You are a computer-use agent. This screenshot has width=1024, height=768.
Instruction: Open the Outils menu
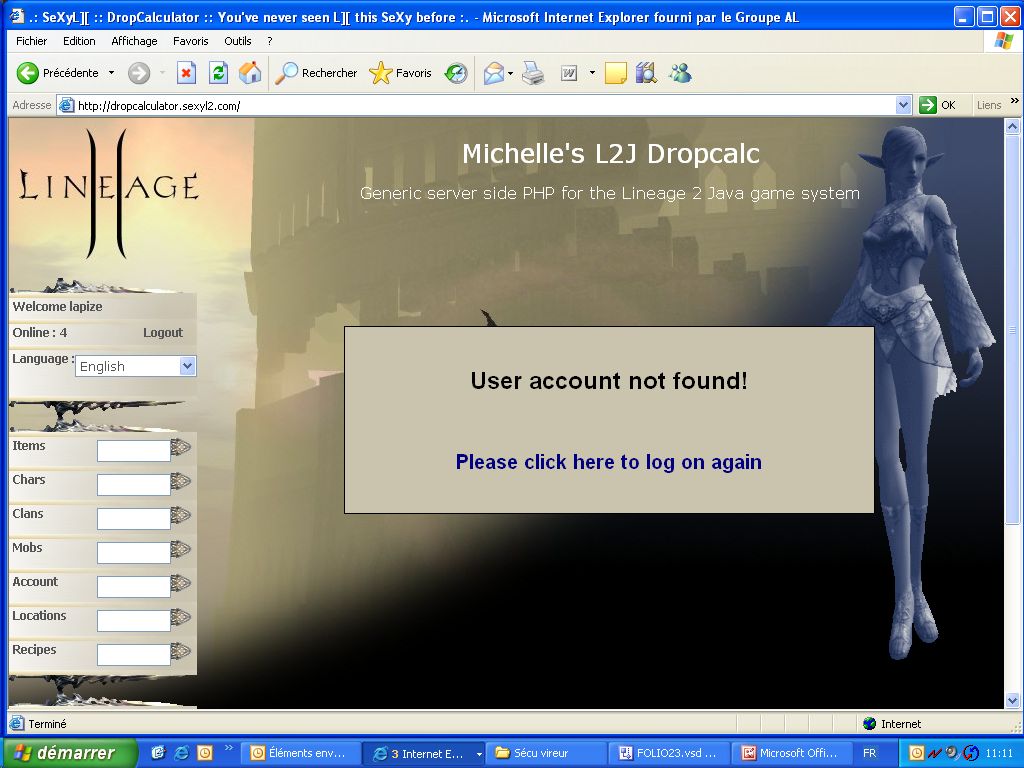pos(238,41)
